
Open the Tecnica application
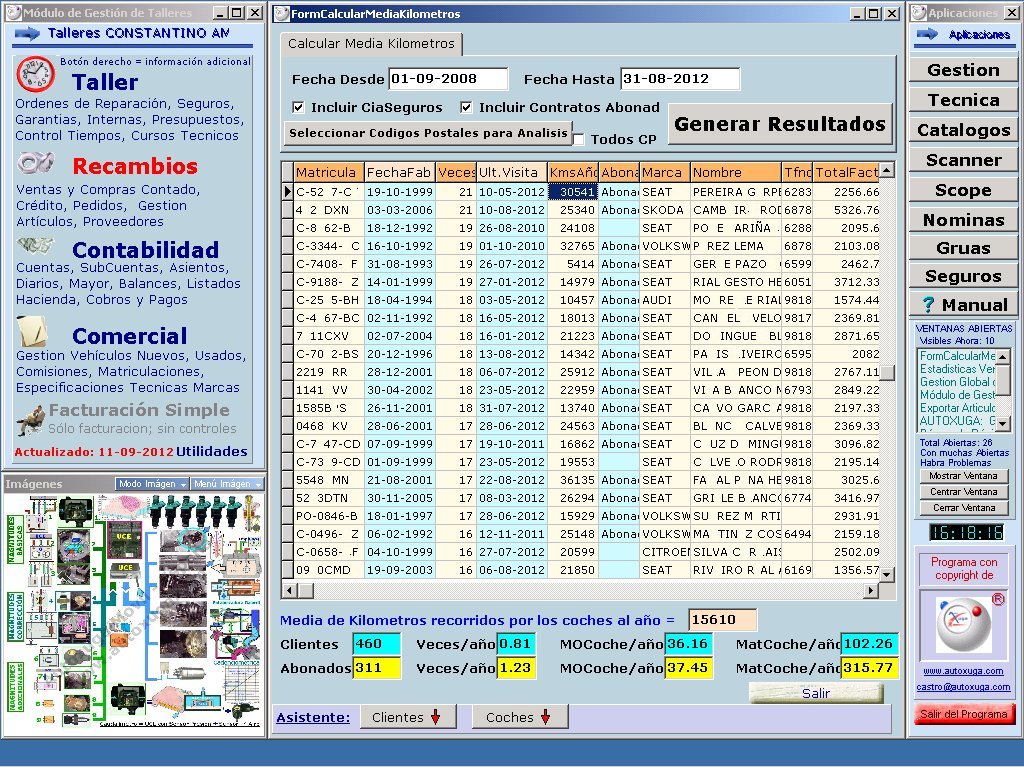click(x=963, y=100)
